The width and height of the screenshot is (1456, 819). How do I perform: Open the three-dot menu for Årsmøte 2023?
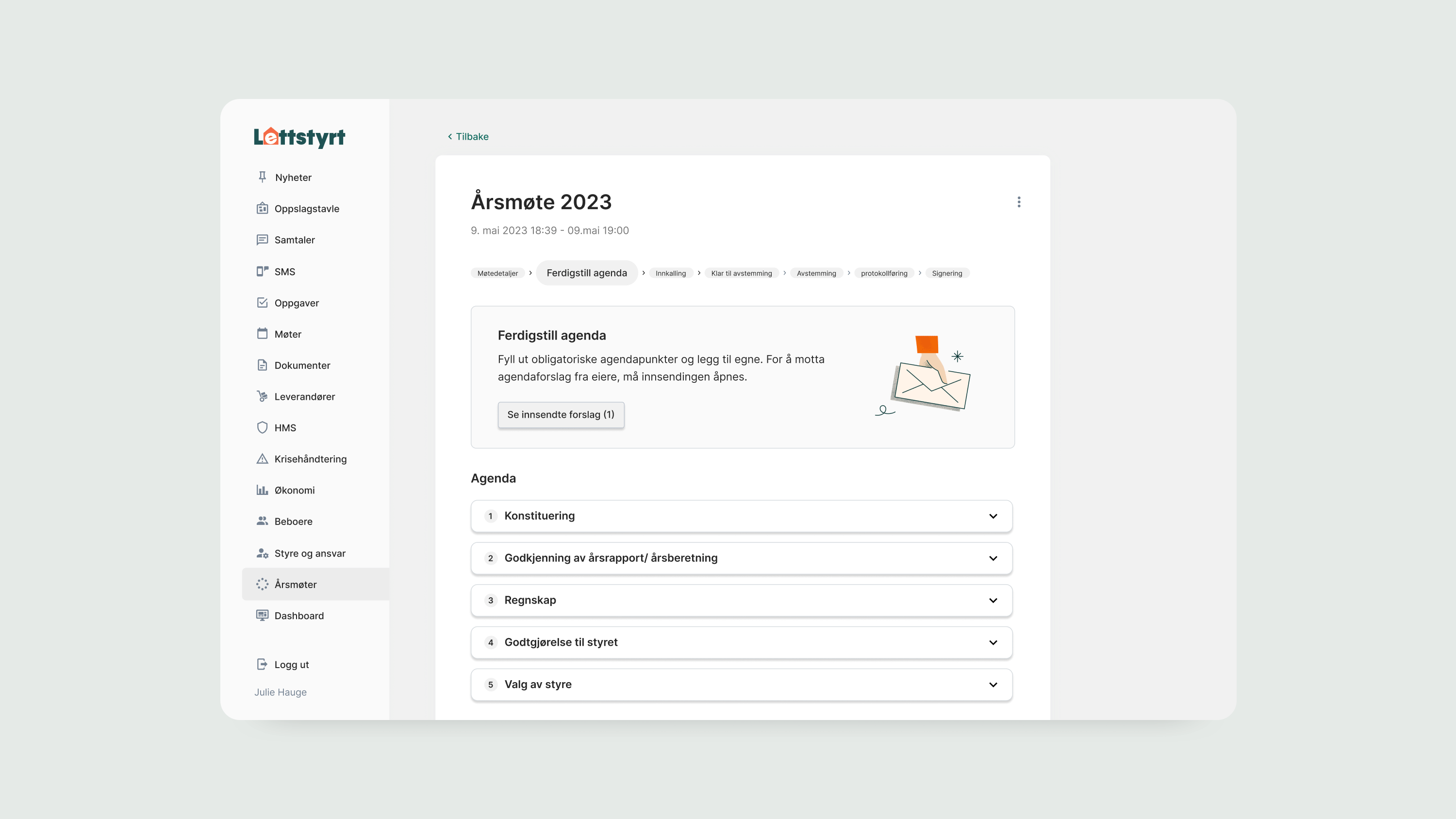coord(1019,202)
